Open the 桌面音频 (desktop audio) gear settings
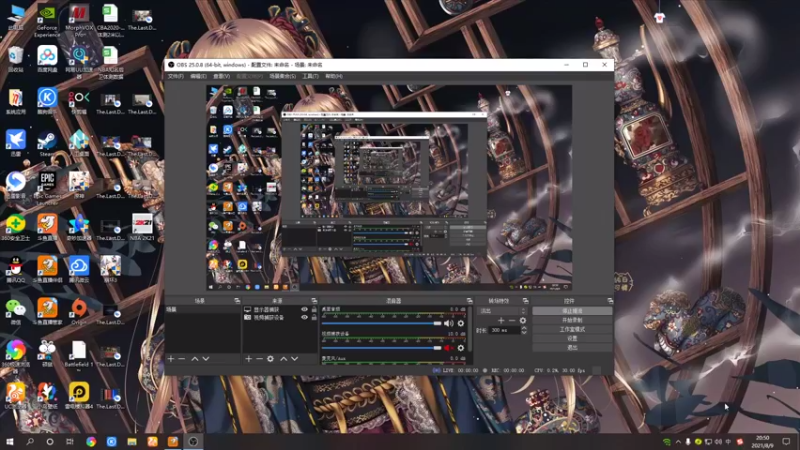The height and width of the screenshot is (450, 800). (x=461, y=323)
